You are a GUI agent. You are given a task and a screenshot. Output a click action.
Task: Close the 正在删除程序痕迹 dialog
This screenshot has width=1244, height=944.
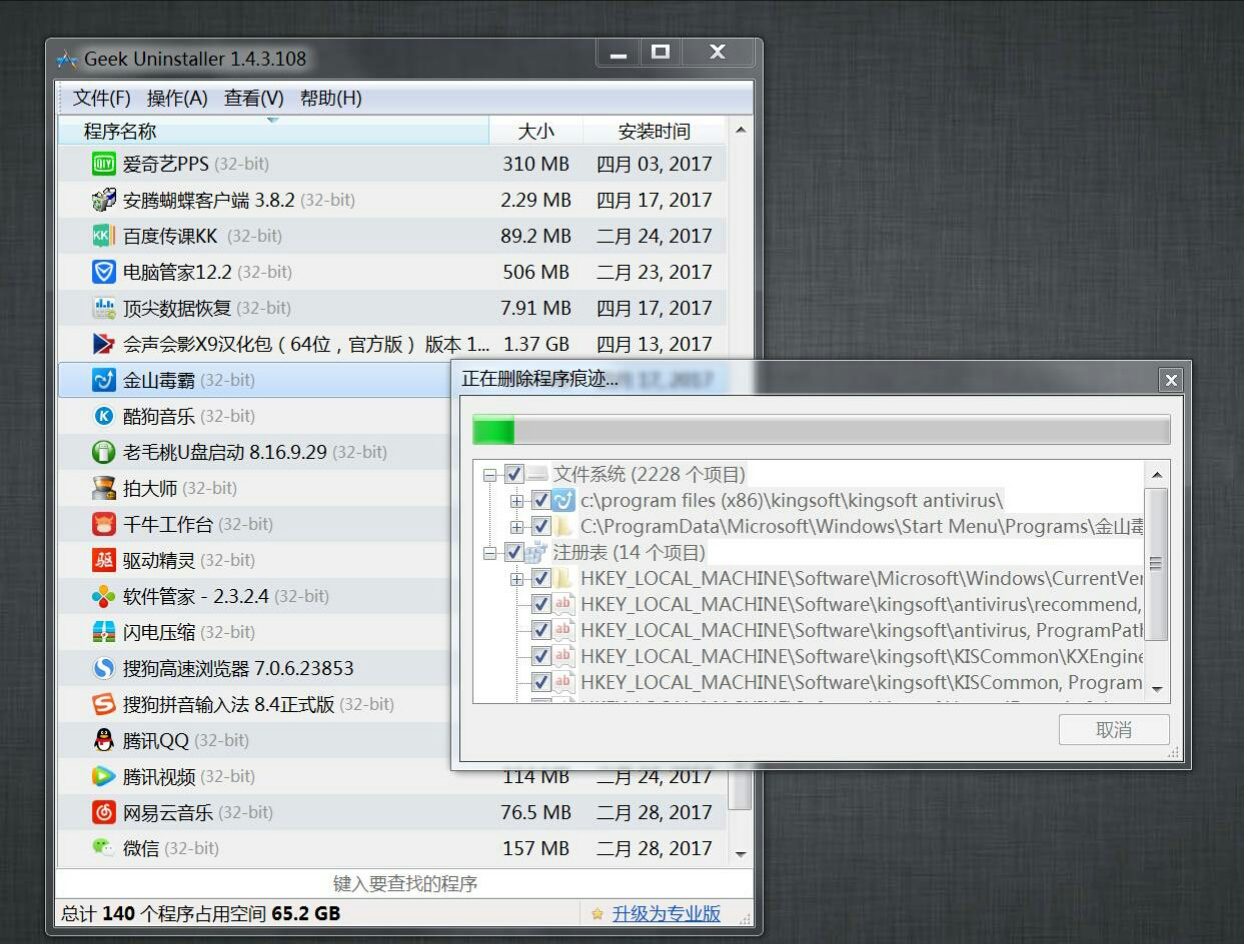pyautogui.click(x=1171, y=380)
